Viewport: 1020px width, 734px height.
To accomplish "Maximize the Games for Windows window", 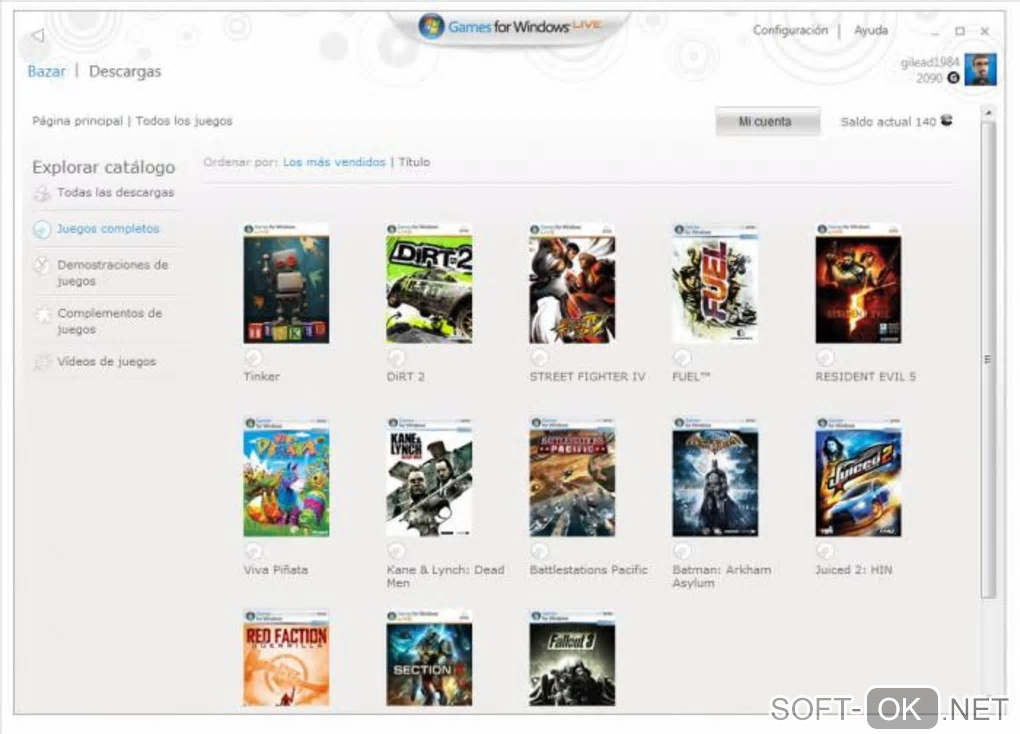I will pyautogui.click(x=960, y=31).
